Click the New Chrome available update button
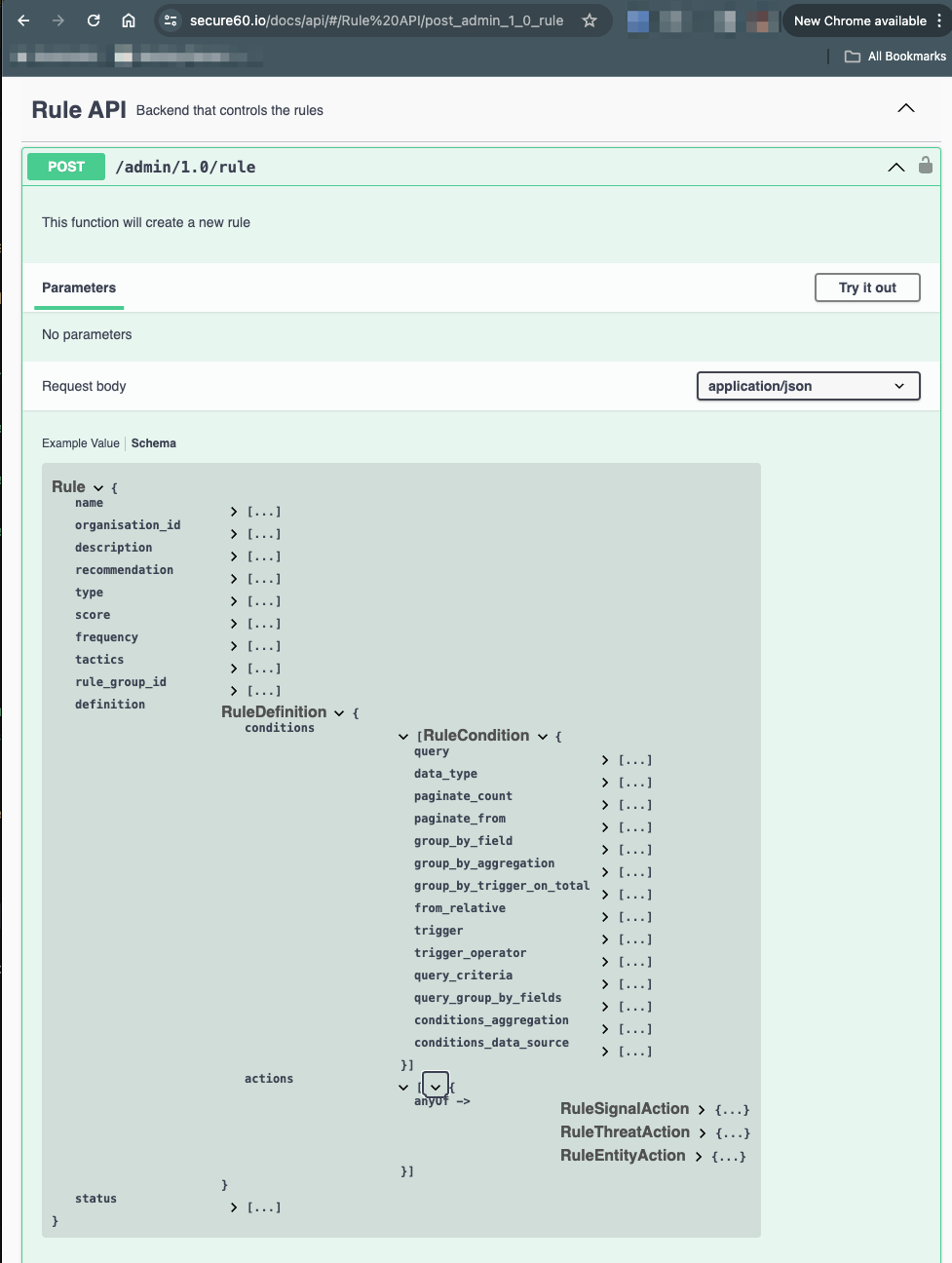Screen dimensions: 952x1263 point(861,19)
